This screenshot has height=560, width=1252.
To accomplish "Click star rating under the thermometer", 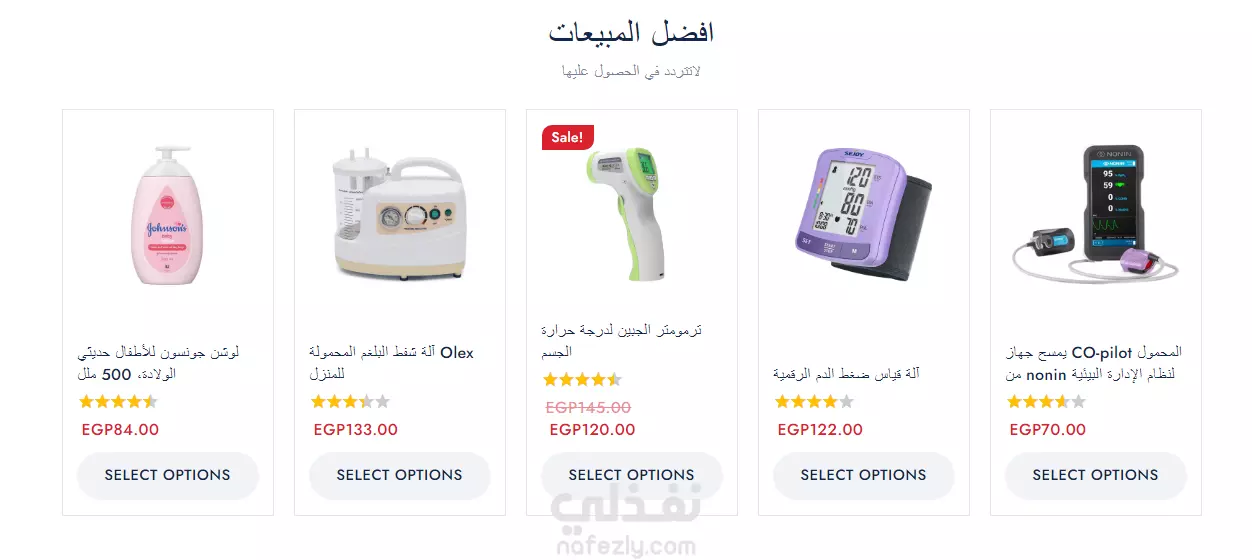I will (x=582, y=380).
